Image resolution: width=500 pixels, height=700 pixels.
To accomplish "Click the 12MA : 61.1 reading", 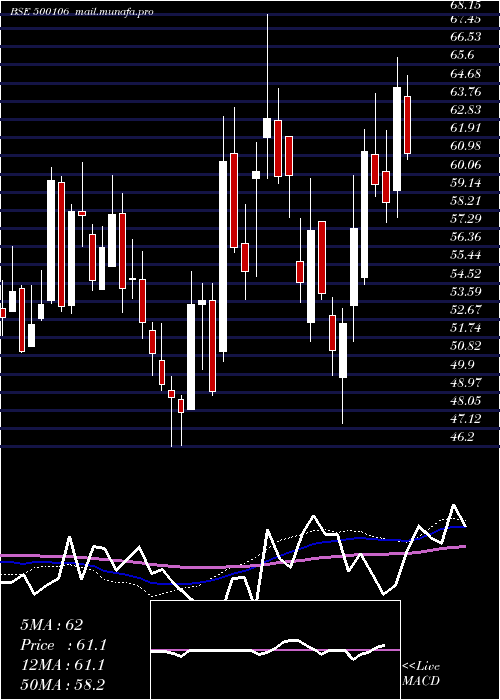I will (x=62, y=665).
